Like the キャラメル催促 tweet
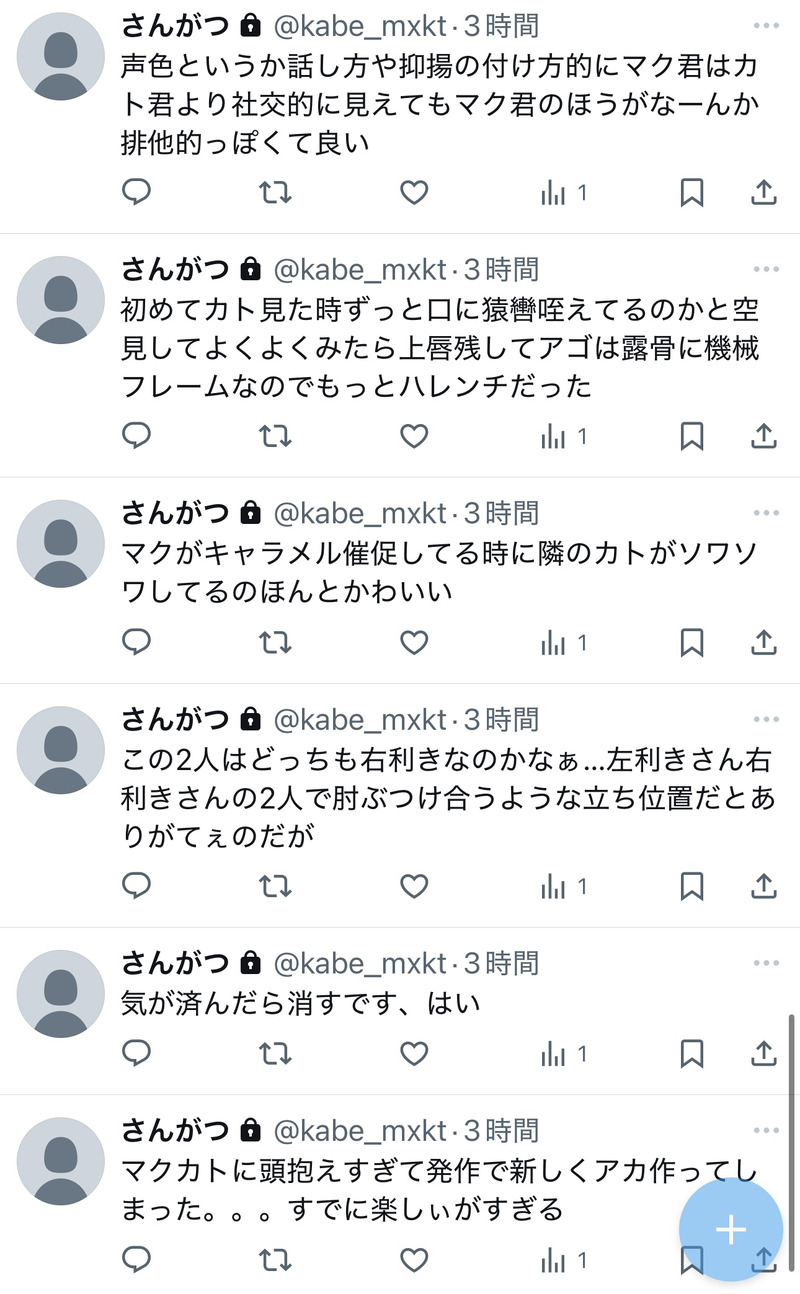Image resolution: width=800 pixels, height=1294 pixels. pos(414,642)
